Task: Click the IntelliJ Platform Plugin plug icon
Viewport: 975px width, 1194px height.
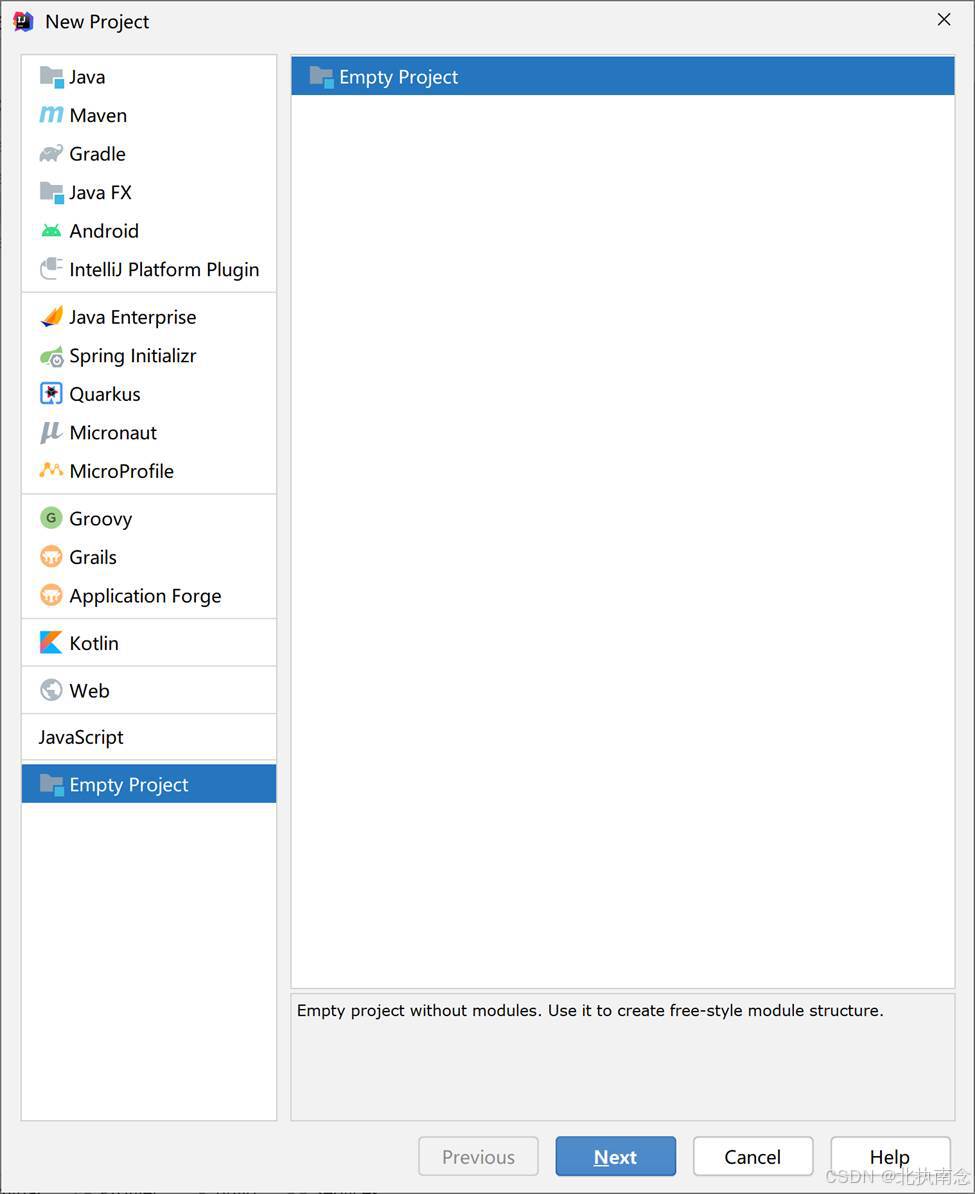Action: [51, 269]
